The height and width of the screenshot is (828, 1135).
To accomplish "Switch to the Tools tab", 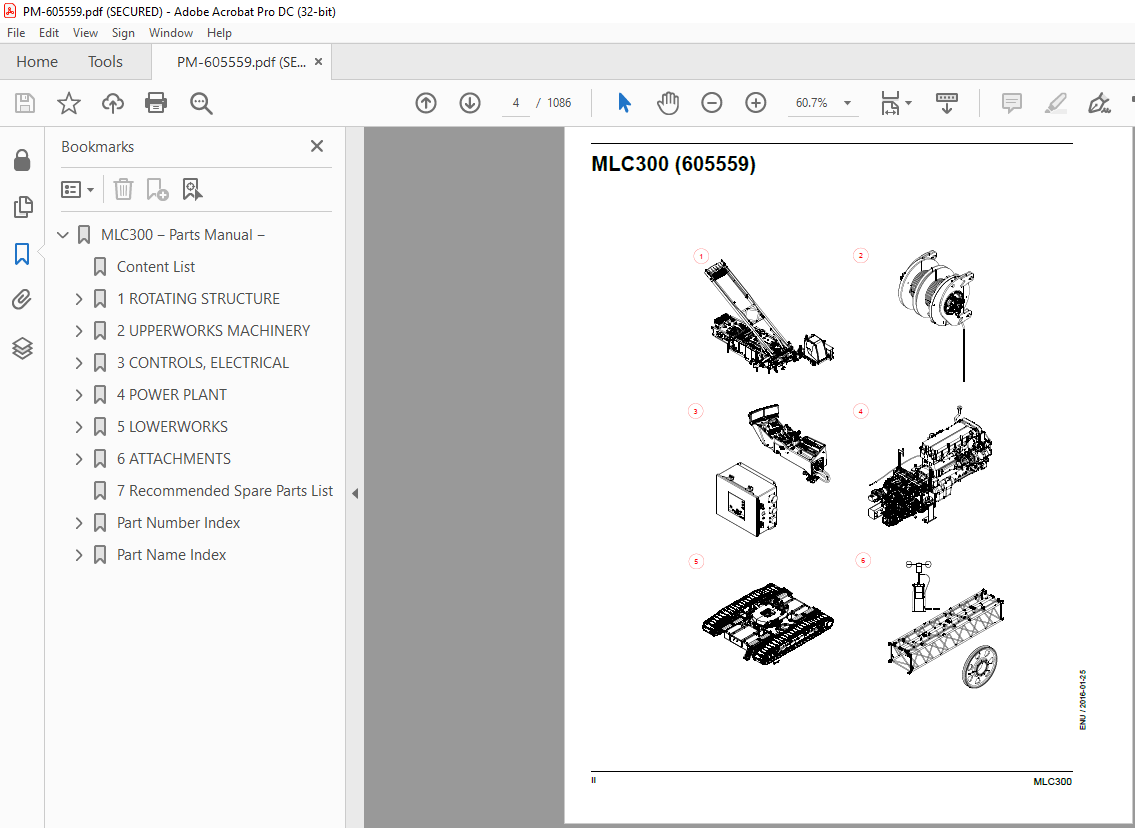I will coord(106,62).
